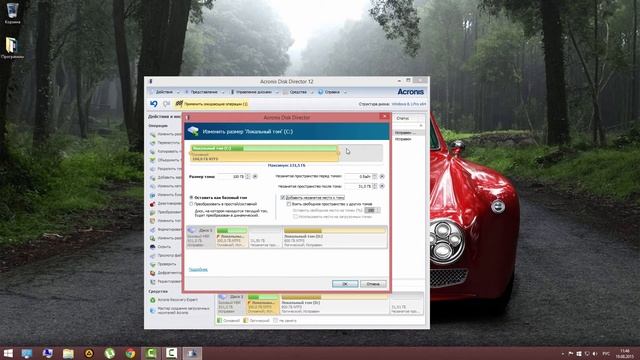Viewport: 640px width, 360px height.
Task: Click round button beside Размер тома field
Action: click(x=255, y=177)
